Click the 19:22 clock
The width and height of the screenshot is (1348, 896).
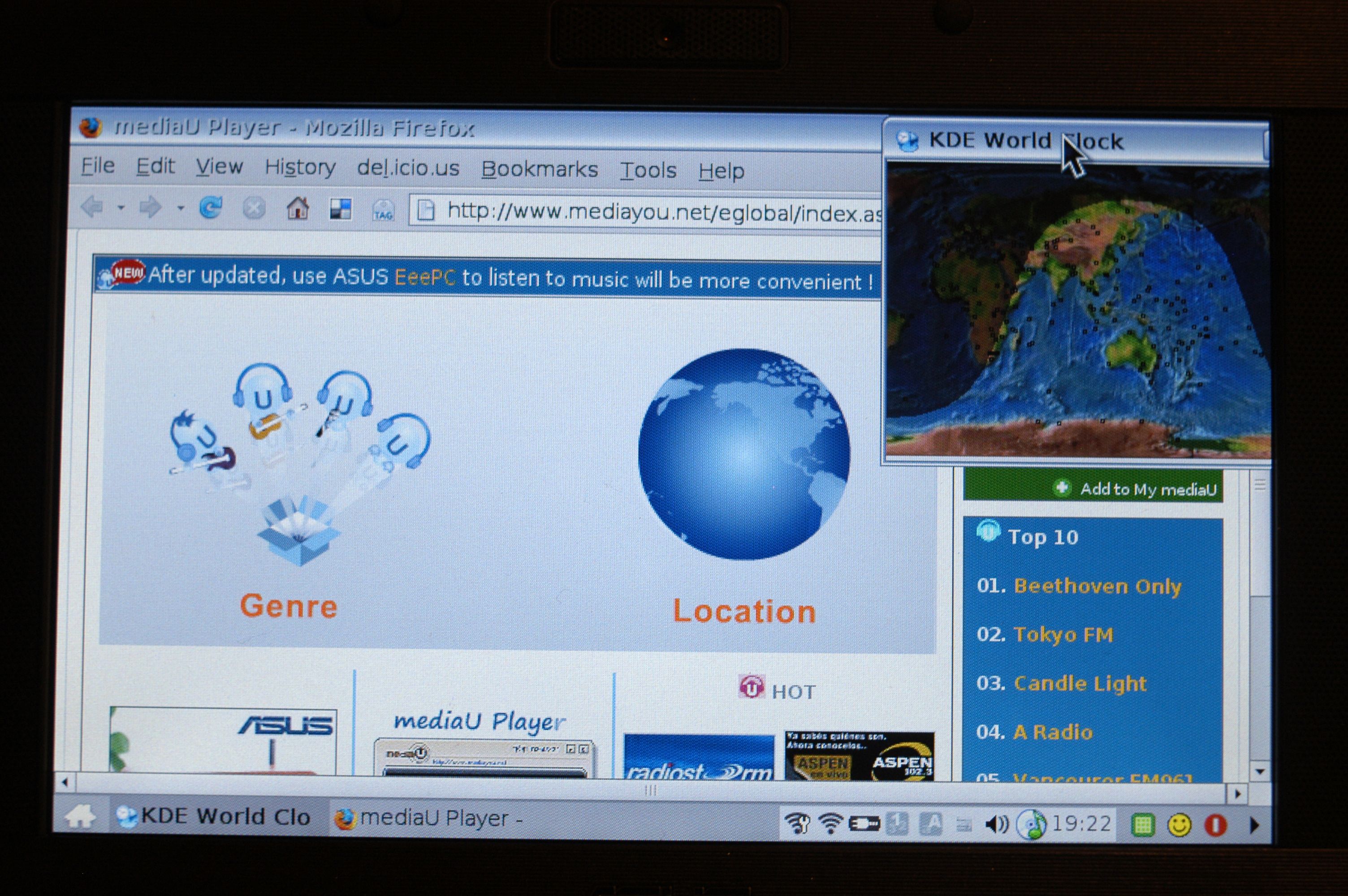click(x=1081, y=823)
